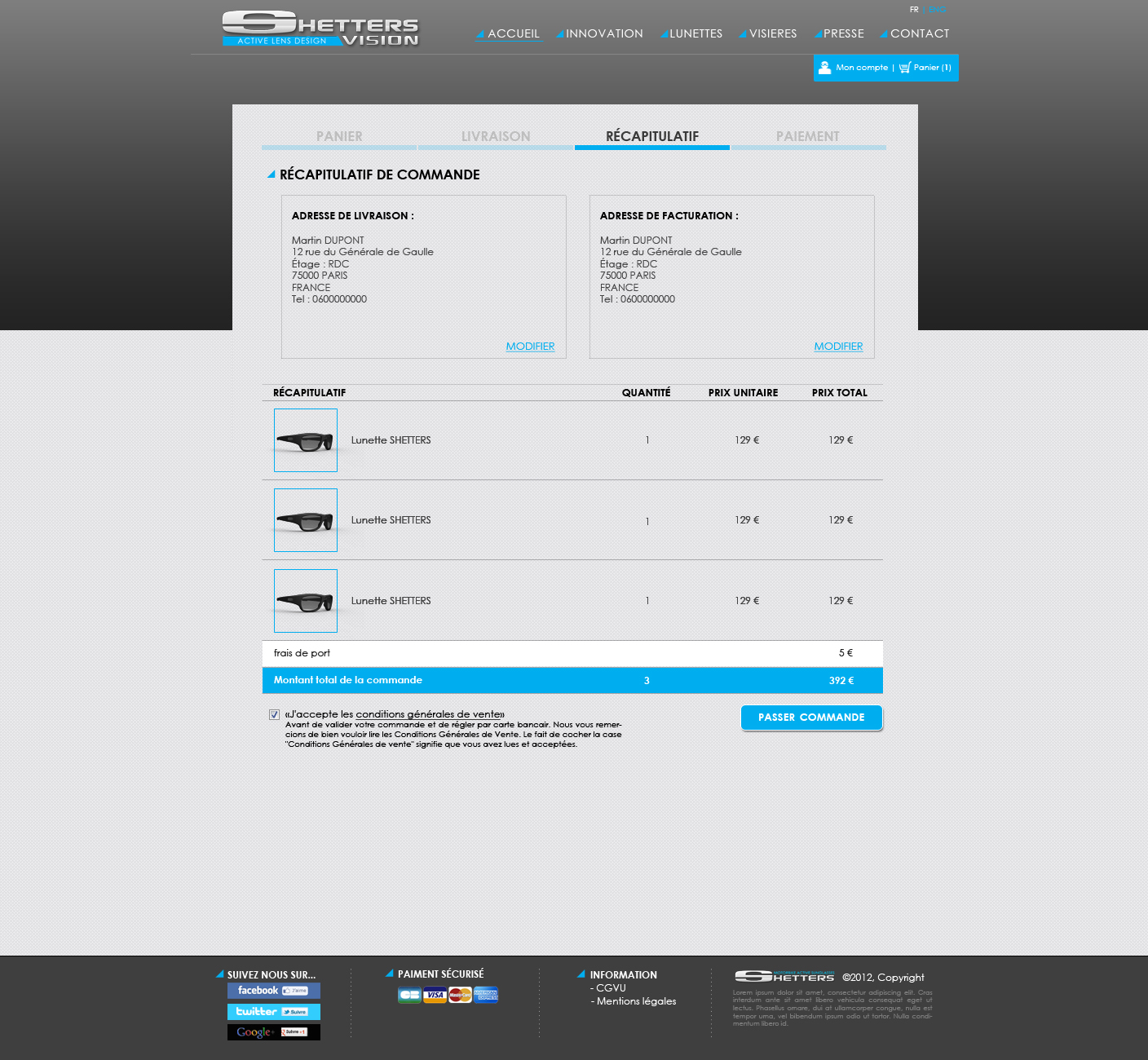
Task: Open the Panier shopping cart icon
Action: click(x=904, y=68)
